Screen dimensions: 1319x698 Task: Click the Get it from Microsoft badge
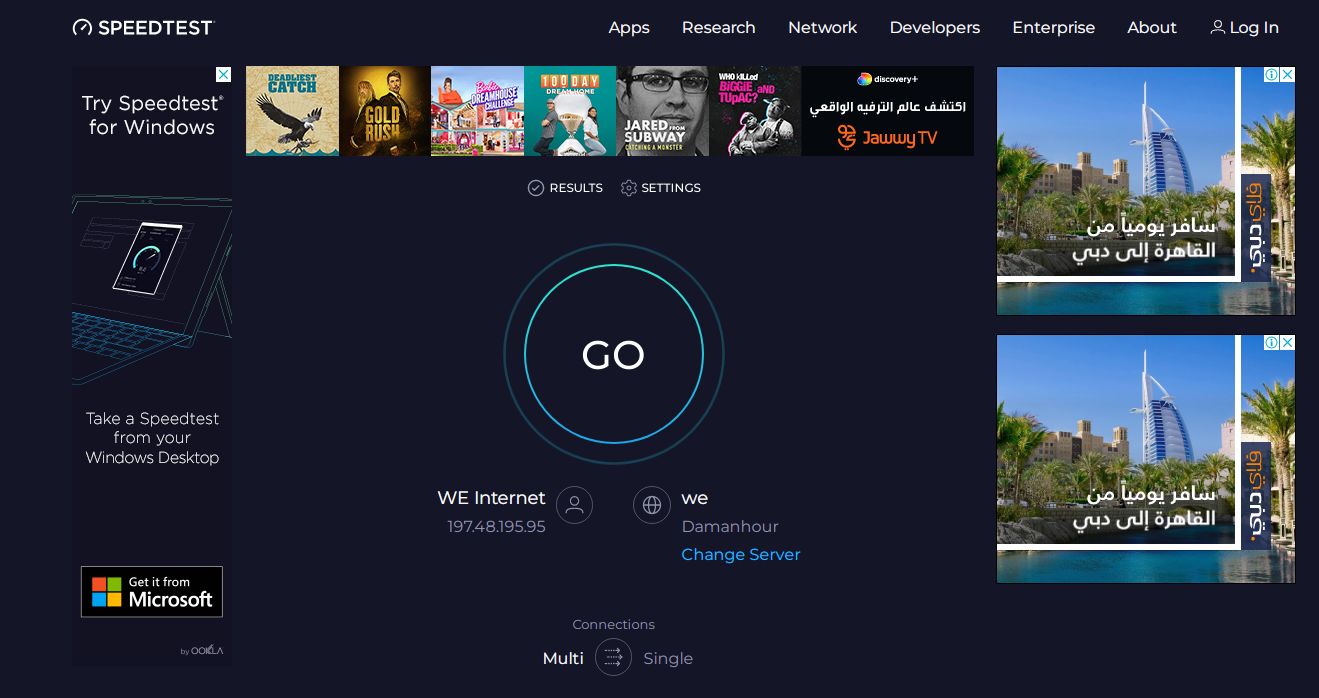point(152,592)
